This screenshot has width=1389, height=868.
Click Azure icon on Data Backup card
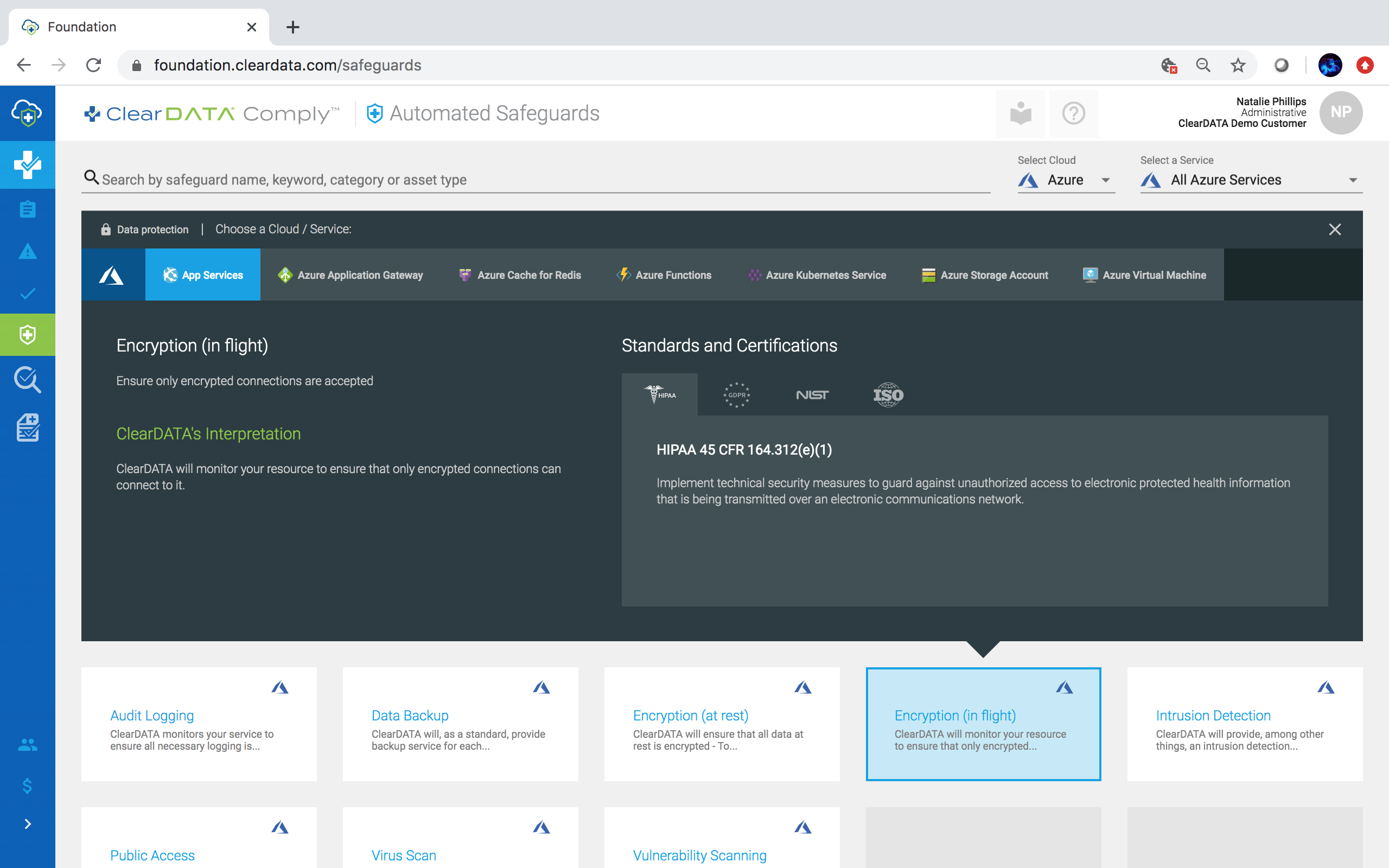(541, 687)
